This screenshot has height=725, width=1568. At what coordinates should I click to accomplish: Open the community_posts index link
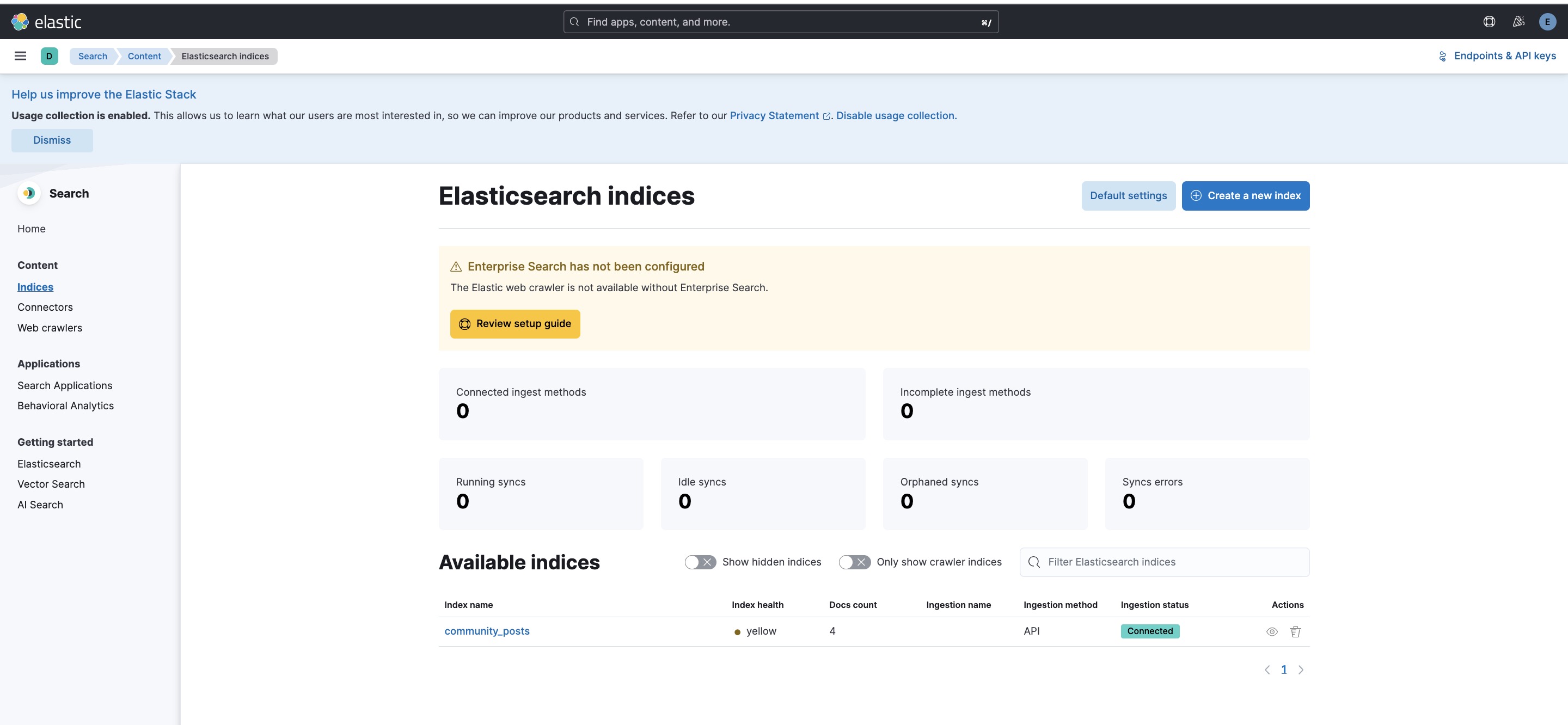click(487, 631)
